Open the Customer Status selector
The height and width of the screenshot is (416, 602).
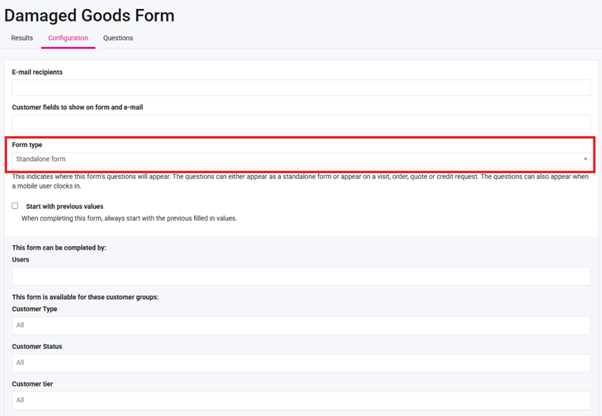pyautogui.click(x=300, y=362)
